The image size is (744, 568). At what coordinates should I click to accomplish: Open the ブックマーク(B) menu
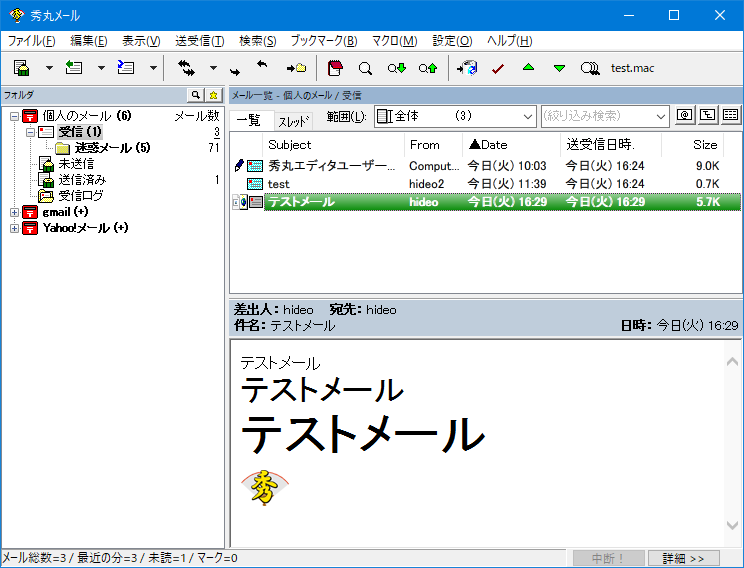pos(324,41)
